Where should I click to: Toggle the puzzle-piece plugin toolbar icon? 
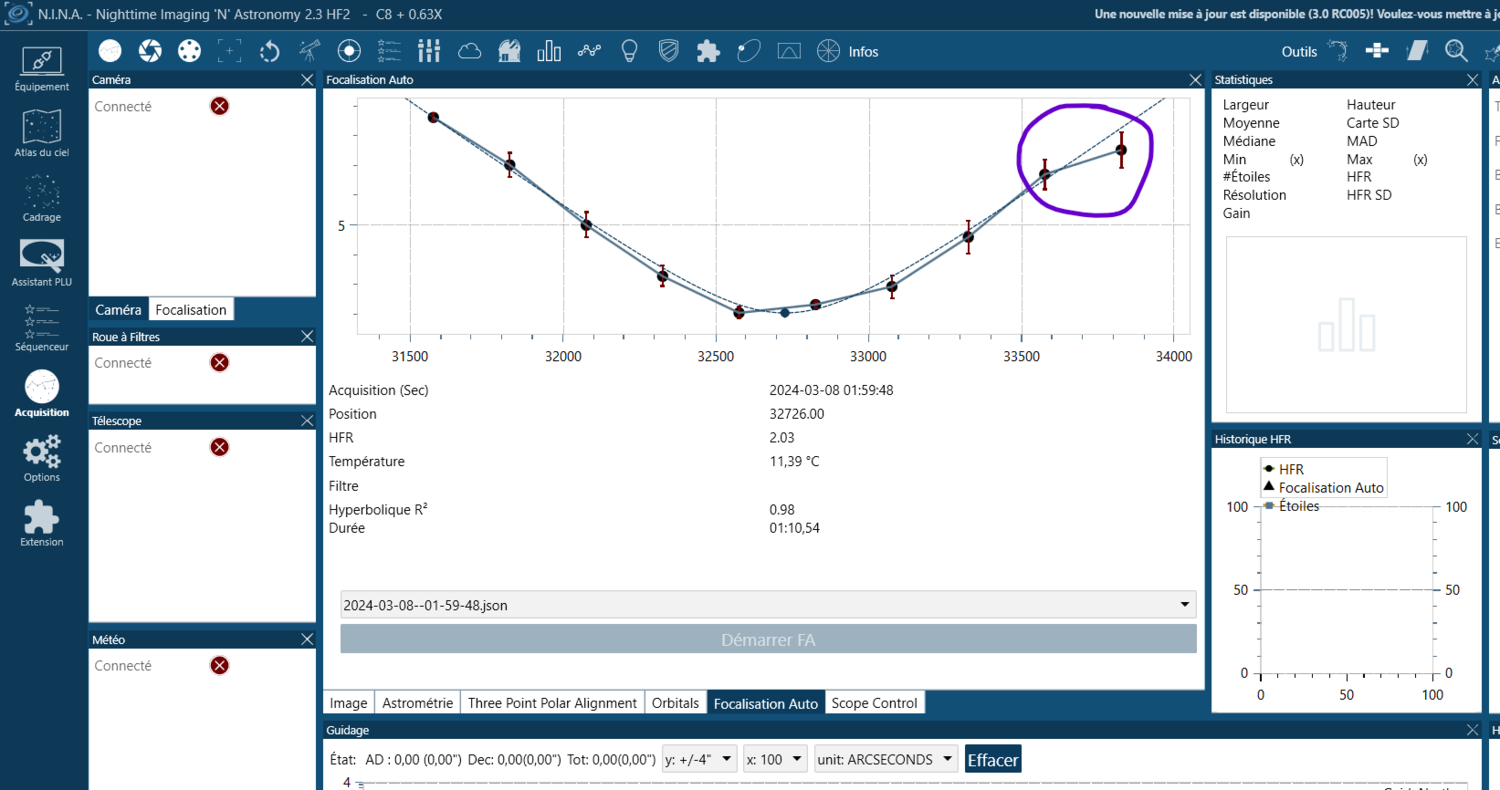708,51
